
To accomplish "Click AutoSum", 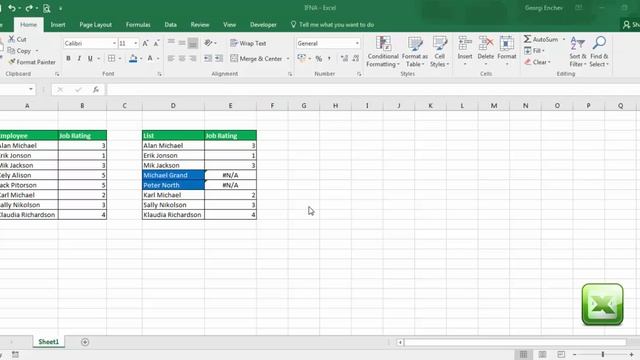I will tap(541, 39).
